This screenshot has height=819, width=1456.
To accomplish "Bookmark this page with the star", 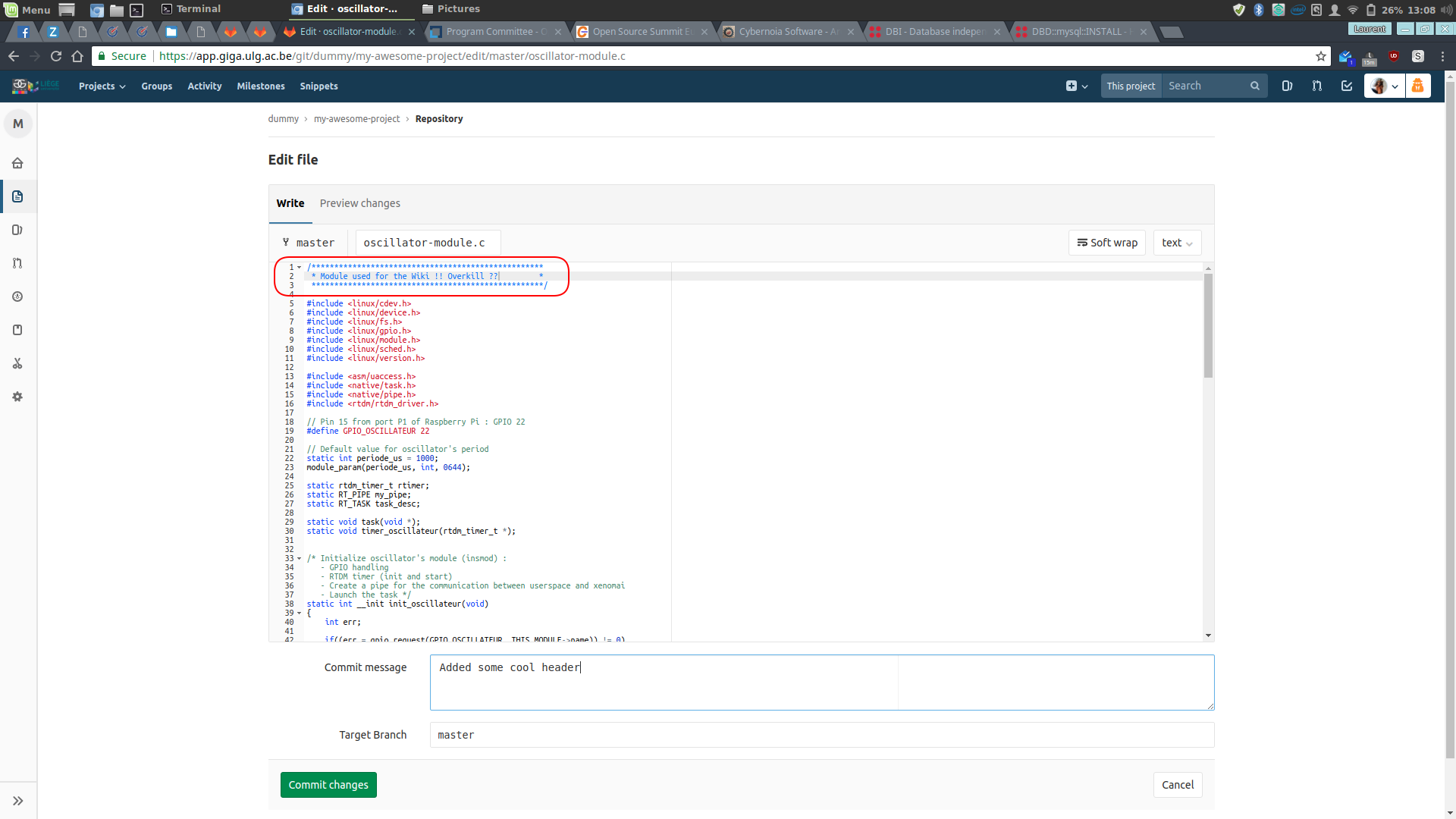I will pos(1321,56).
